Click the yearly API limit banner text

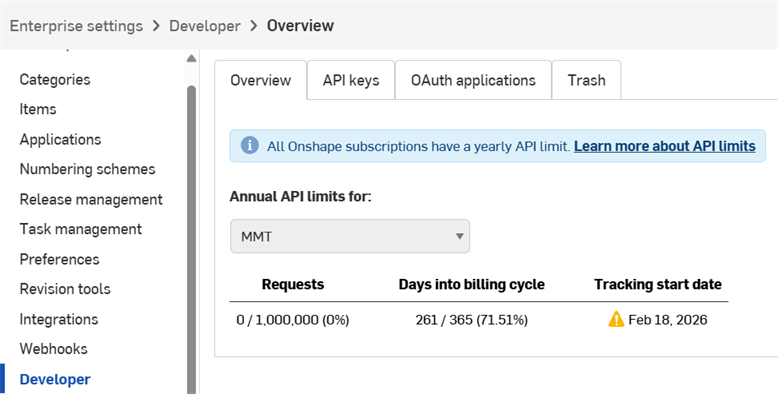point(418,146)
